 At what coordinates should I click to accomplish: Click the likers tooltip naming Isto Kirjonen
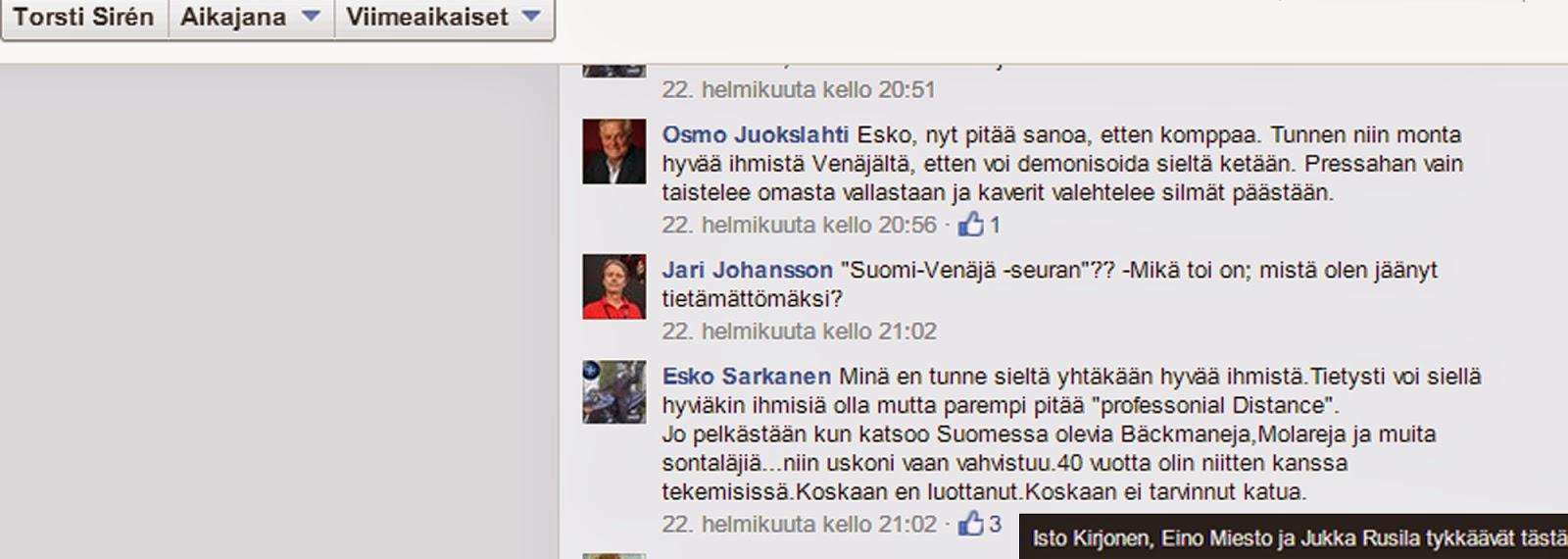click(x=1294, y=537)
